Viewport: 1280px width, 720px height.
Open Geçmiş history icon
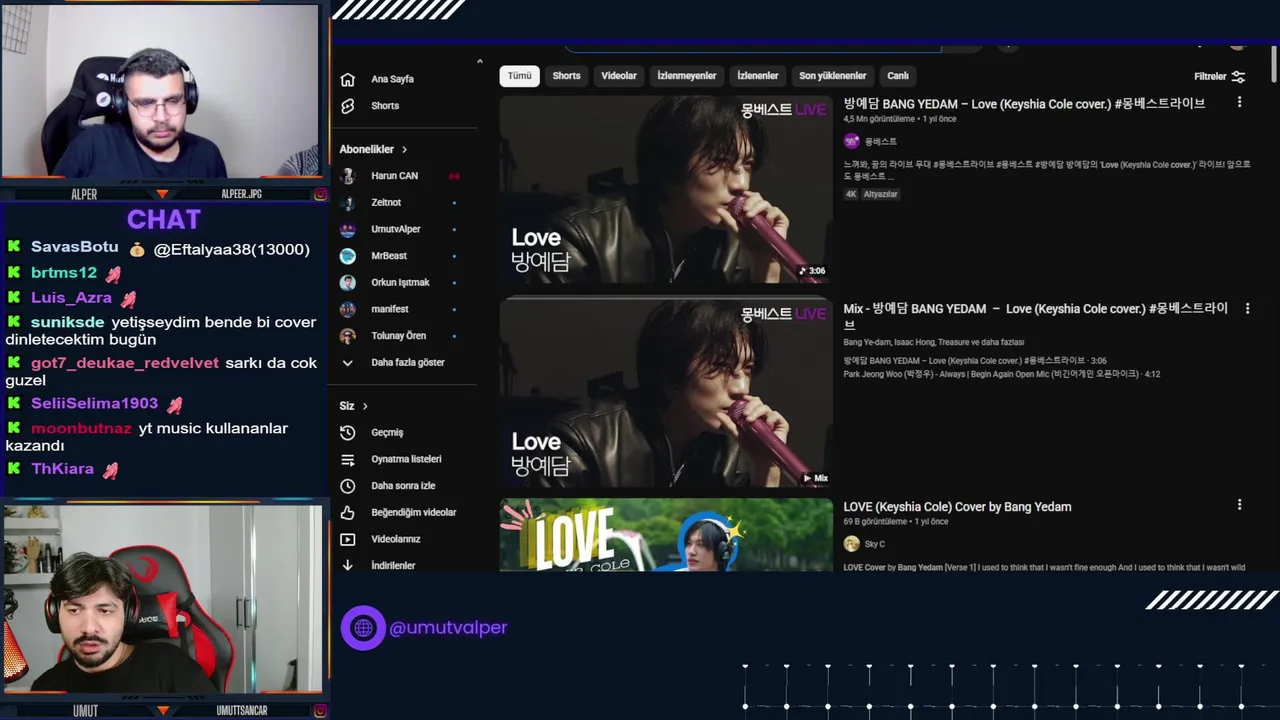click(347, 433)
